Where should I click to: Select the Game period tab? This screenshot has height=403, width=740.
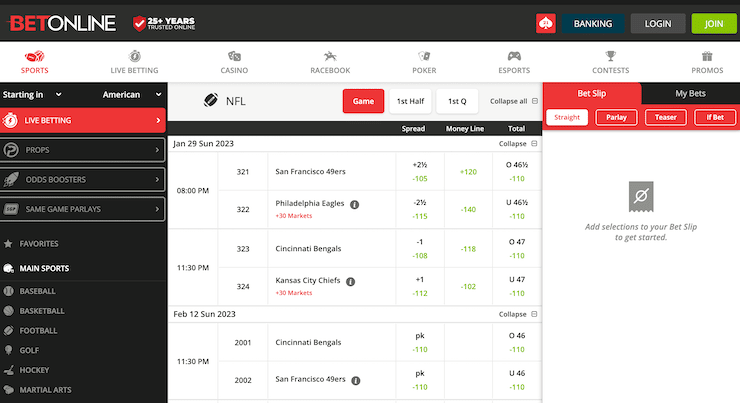[x=363, y=101]
